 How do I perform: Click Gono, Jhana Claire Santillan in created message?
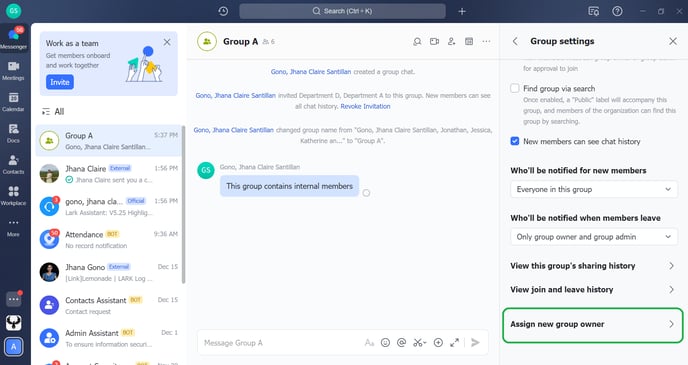tap(311, 72)
